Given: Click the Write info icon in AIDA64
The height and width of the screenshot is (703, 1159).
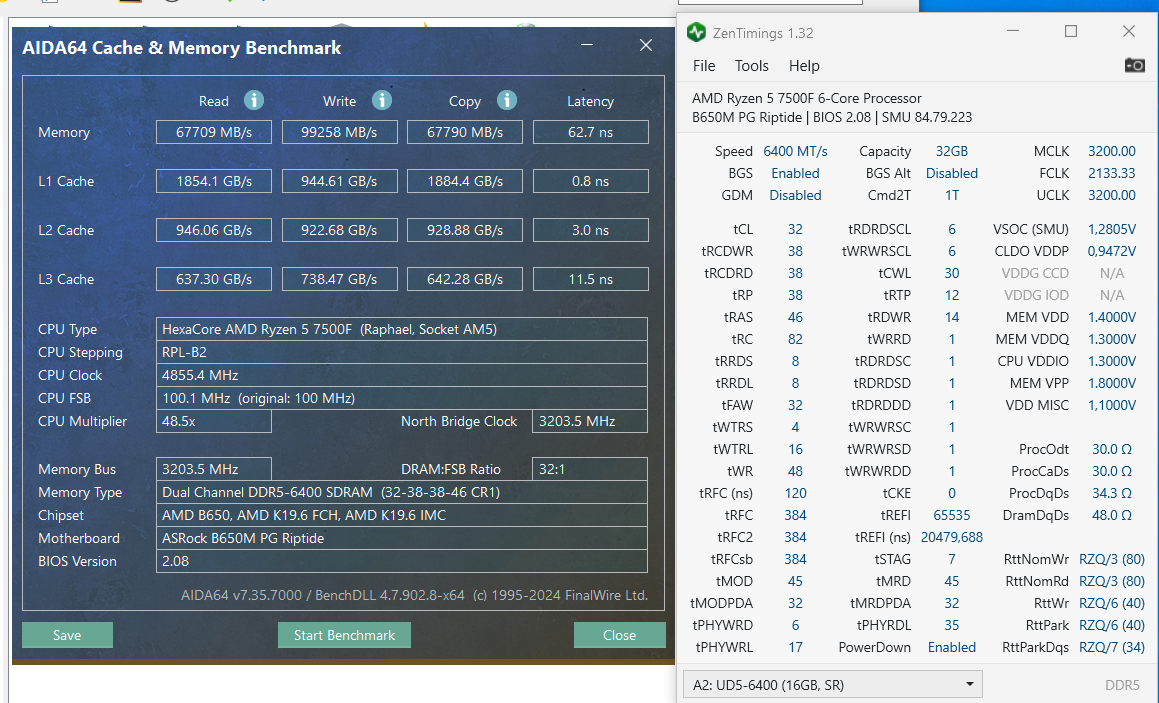Looking at the screenshot, I should point(381,100).
